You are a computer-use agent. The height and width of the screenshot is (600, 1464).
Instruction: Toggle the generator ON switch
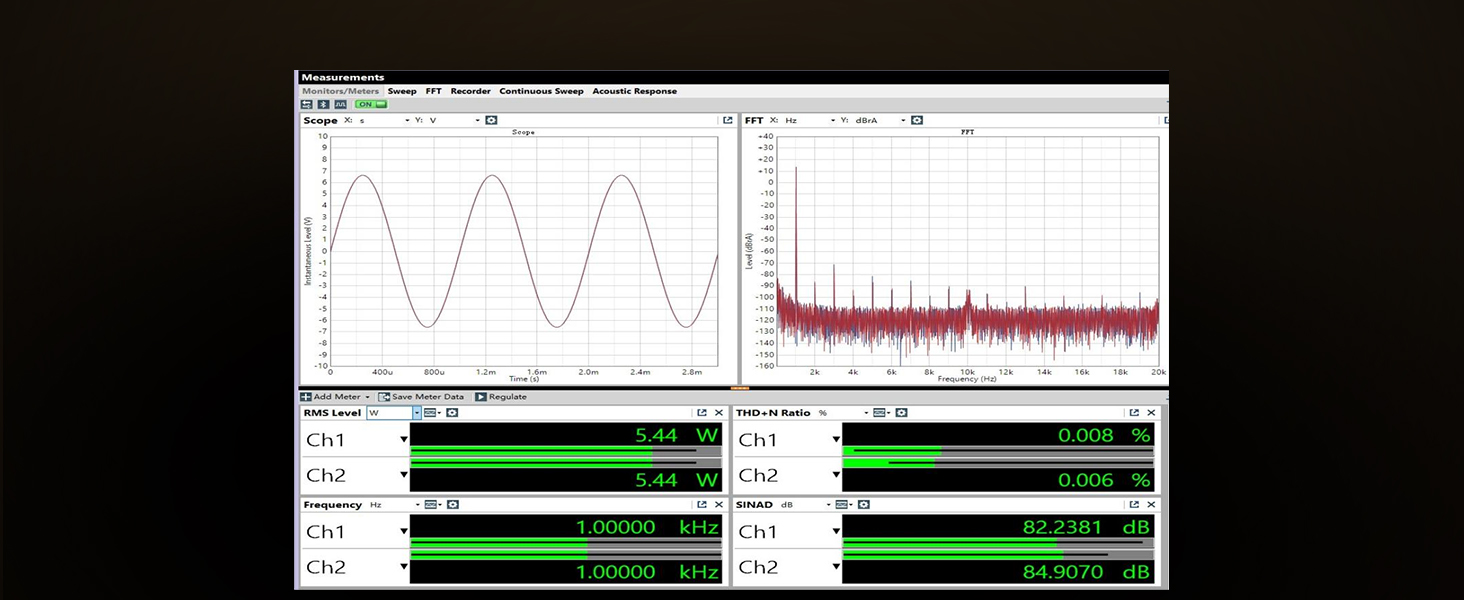[370, 104]
